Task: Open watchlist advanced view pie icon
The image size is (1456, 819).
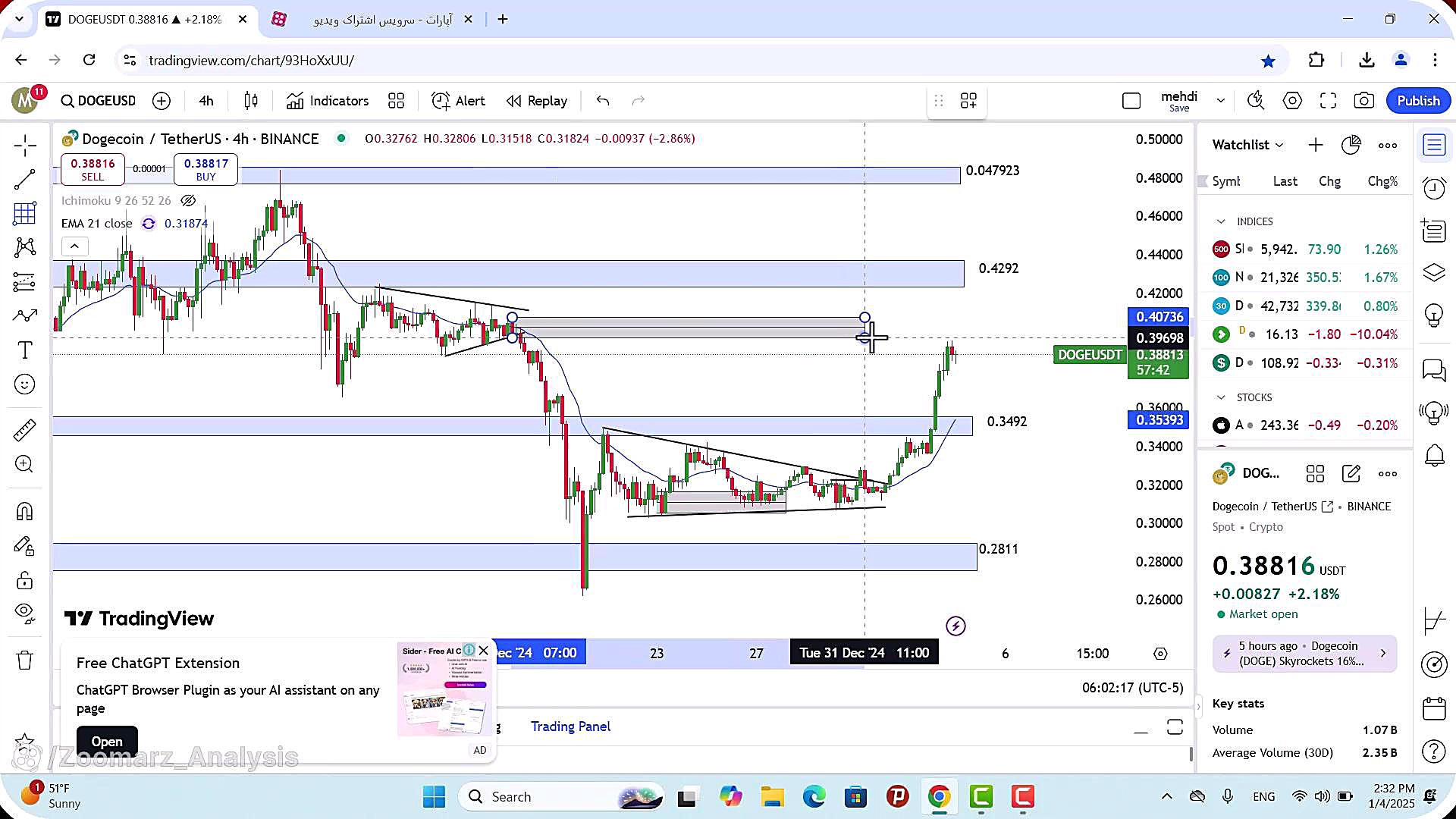Action: pos(1351,145)
